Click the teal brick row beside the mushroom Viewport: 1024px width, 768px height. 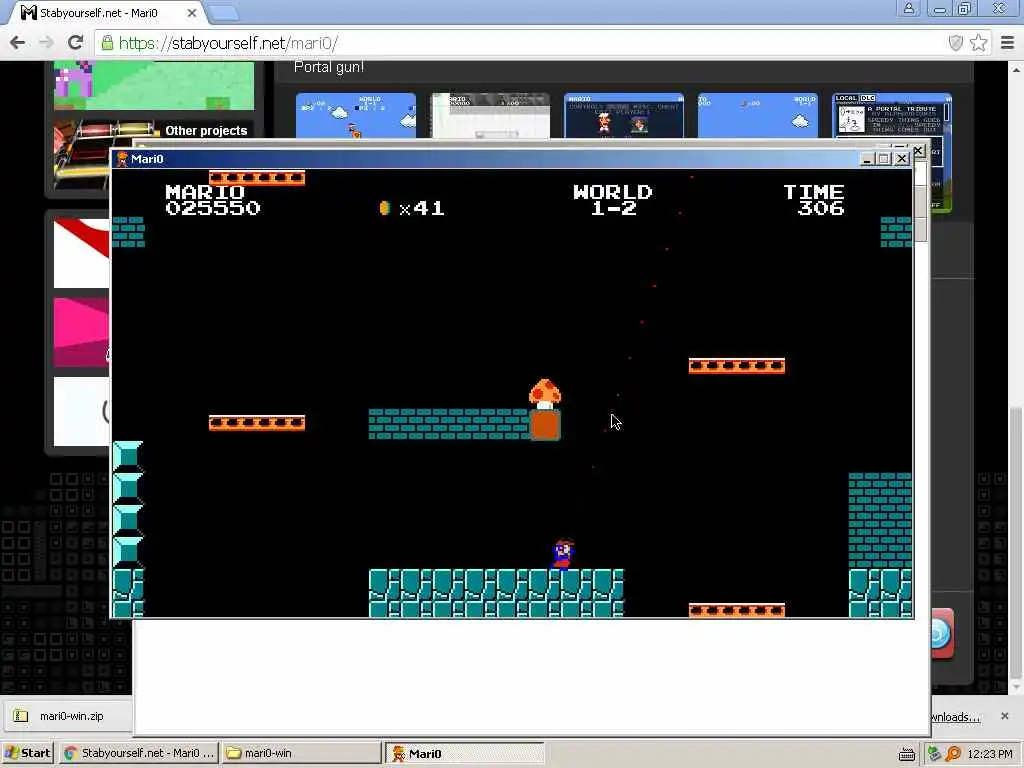pyautogui.click(x=449, y=424)
